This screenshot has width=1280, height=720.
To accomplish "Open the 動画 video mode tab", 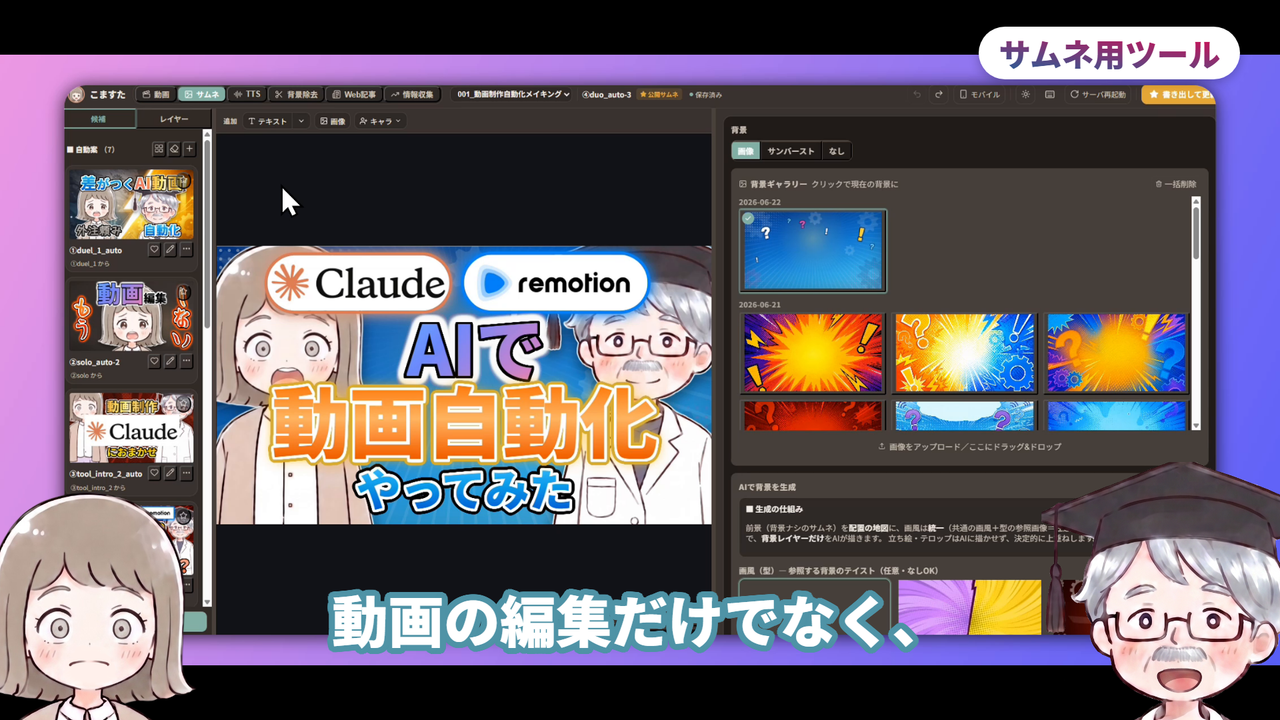I will (155, 94).
